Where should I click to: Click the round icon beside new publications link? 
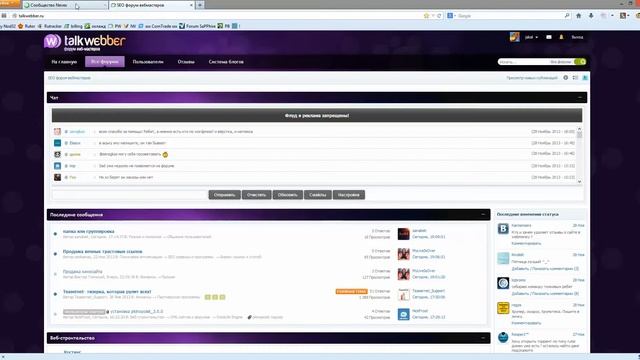(x=566, y=78)
